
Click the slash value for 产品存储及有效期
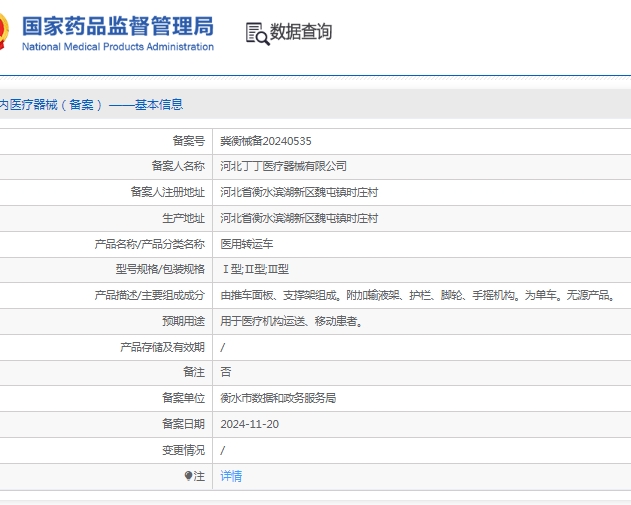pos(223,347)
